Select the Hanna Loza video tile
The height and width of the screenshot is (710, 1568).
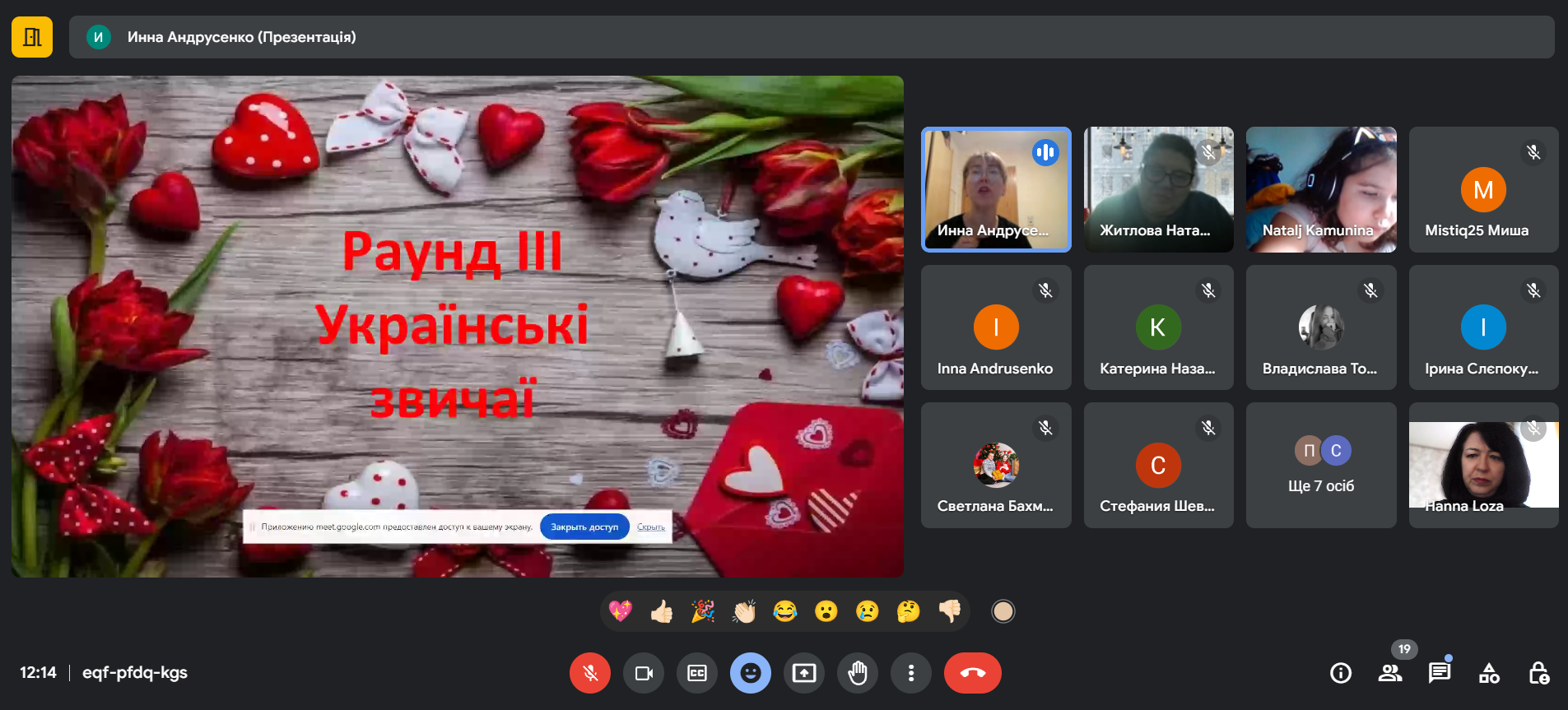point(1483,466)
